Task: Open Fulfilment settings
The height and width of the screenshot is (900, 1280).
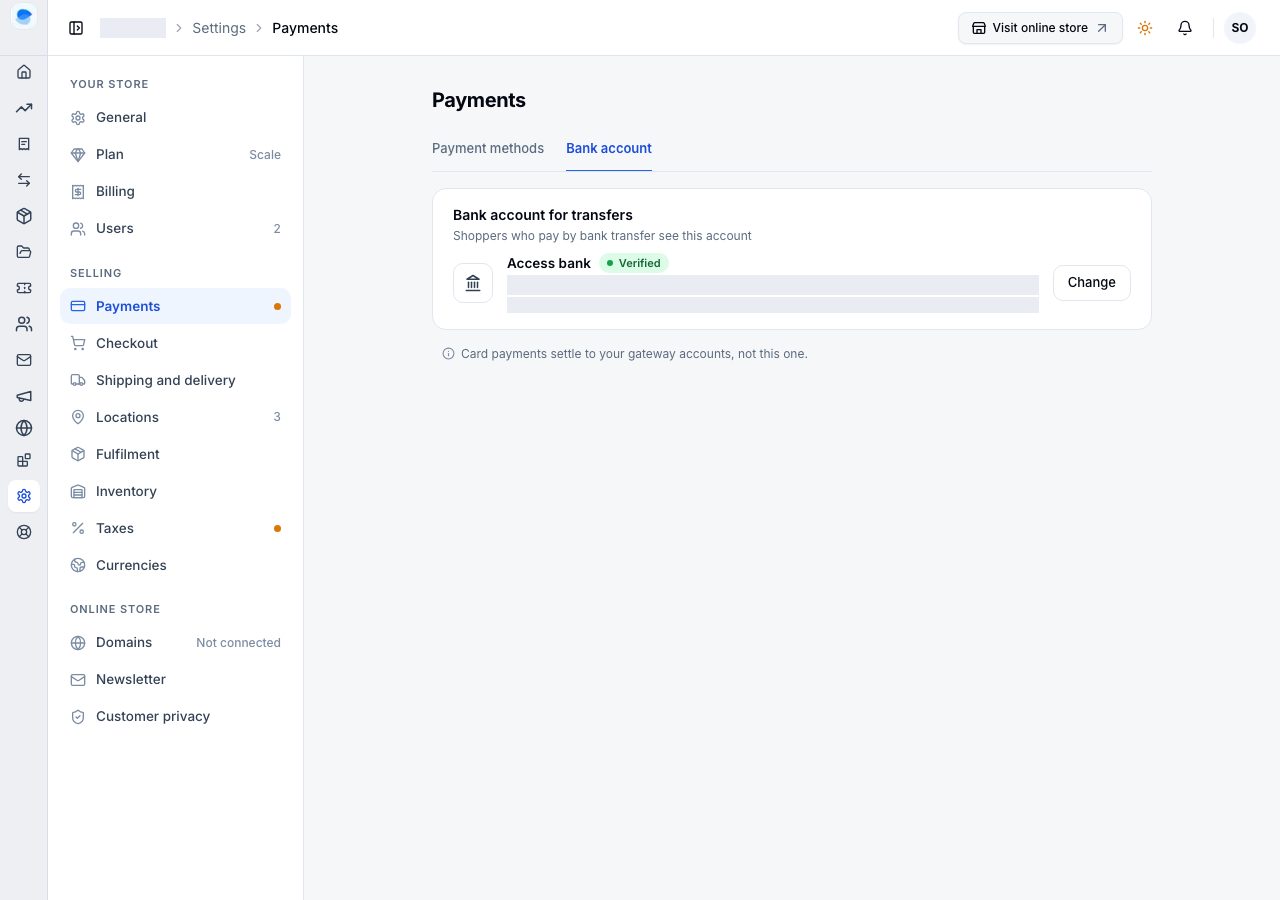Action: (x=176, y=454)
